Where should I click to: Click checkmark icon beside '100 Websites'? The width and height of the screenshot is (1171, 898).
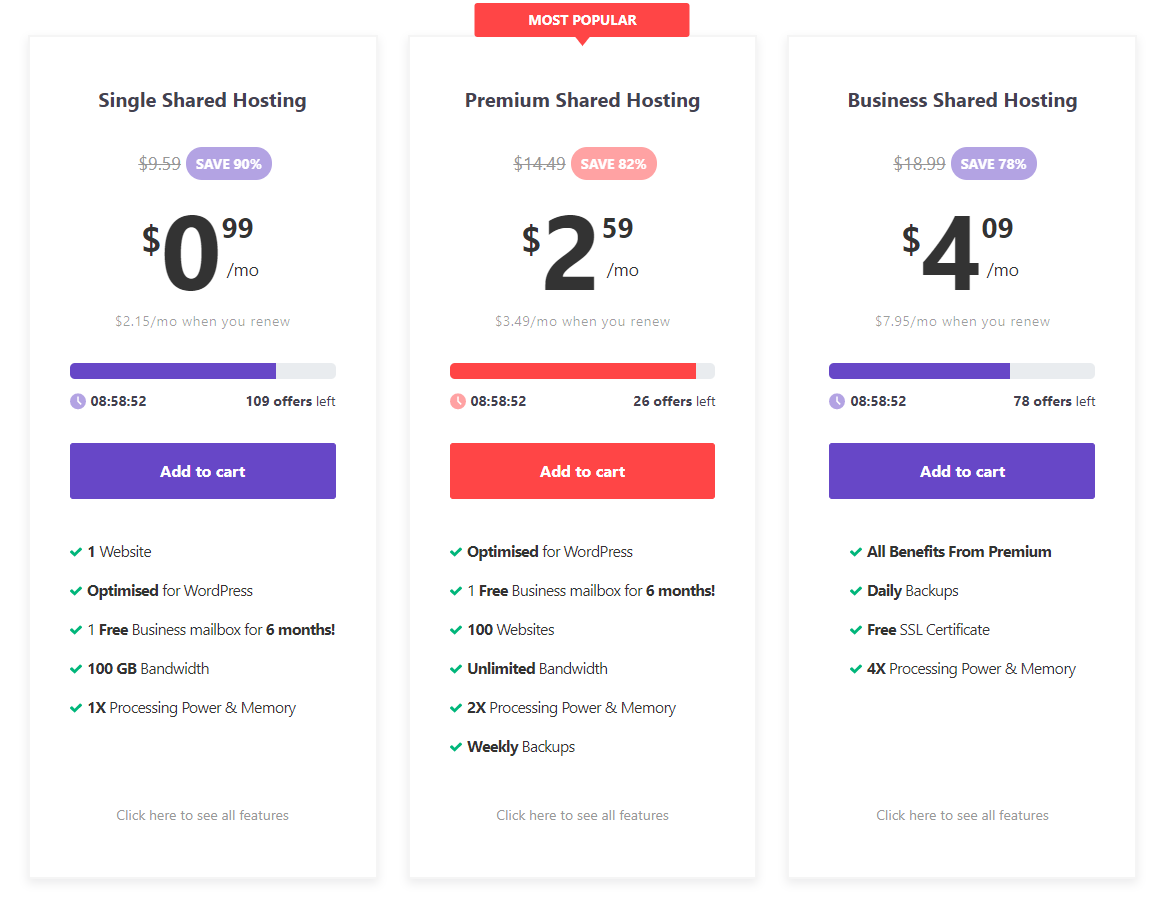click(x=456, y=630)
